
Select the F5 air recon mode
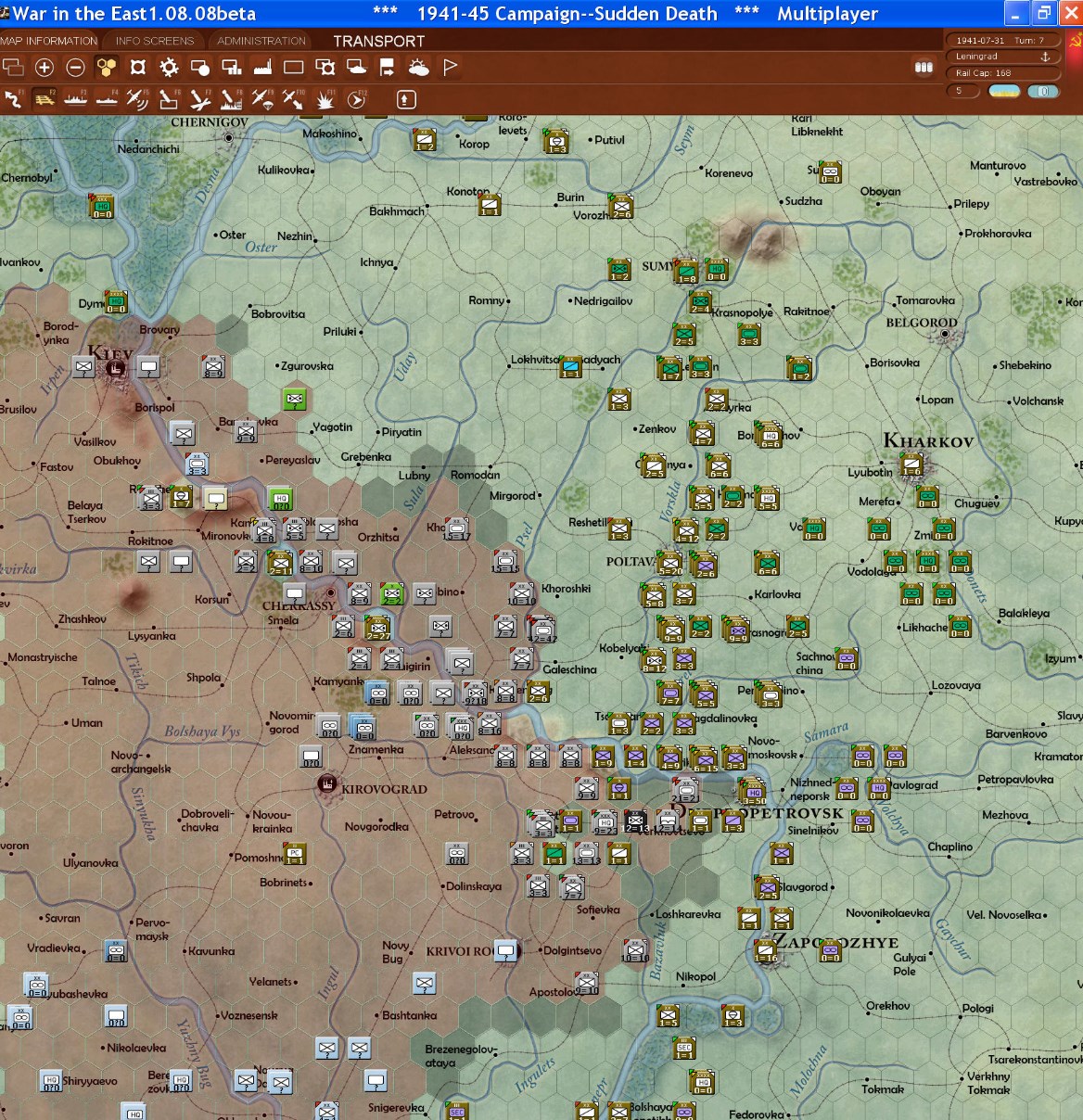(137, 99)
